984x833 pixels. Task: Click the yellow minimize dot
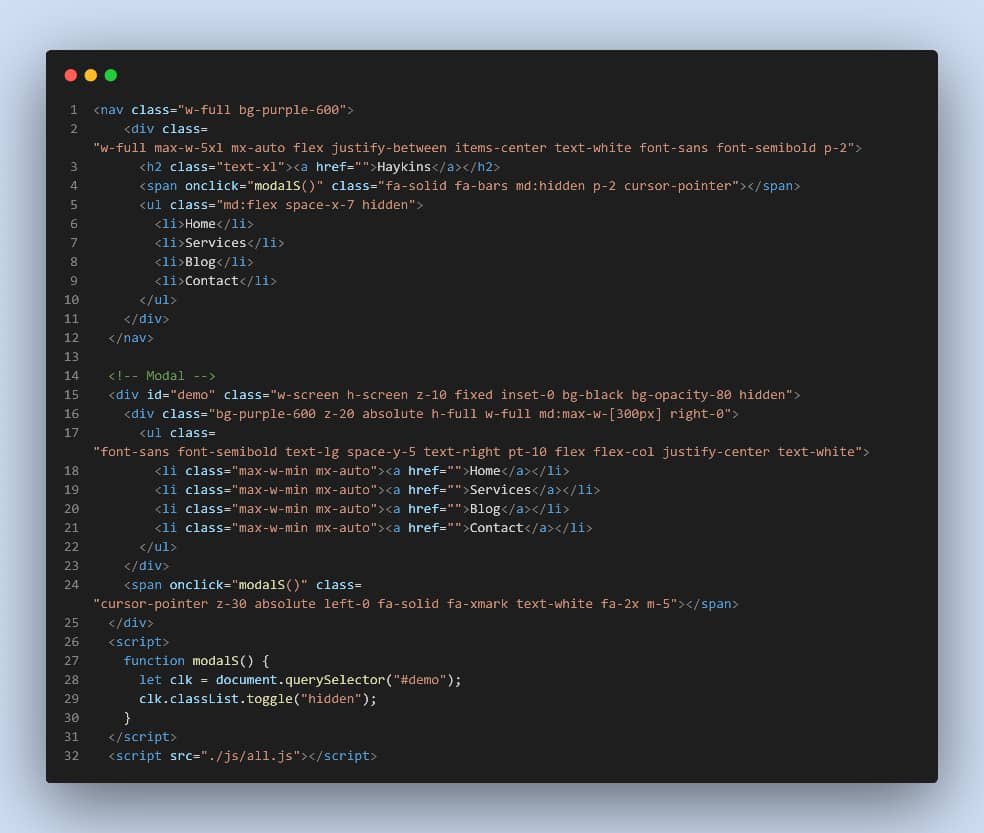tap(91, 75)
